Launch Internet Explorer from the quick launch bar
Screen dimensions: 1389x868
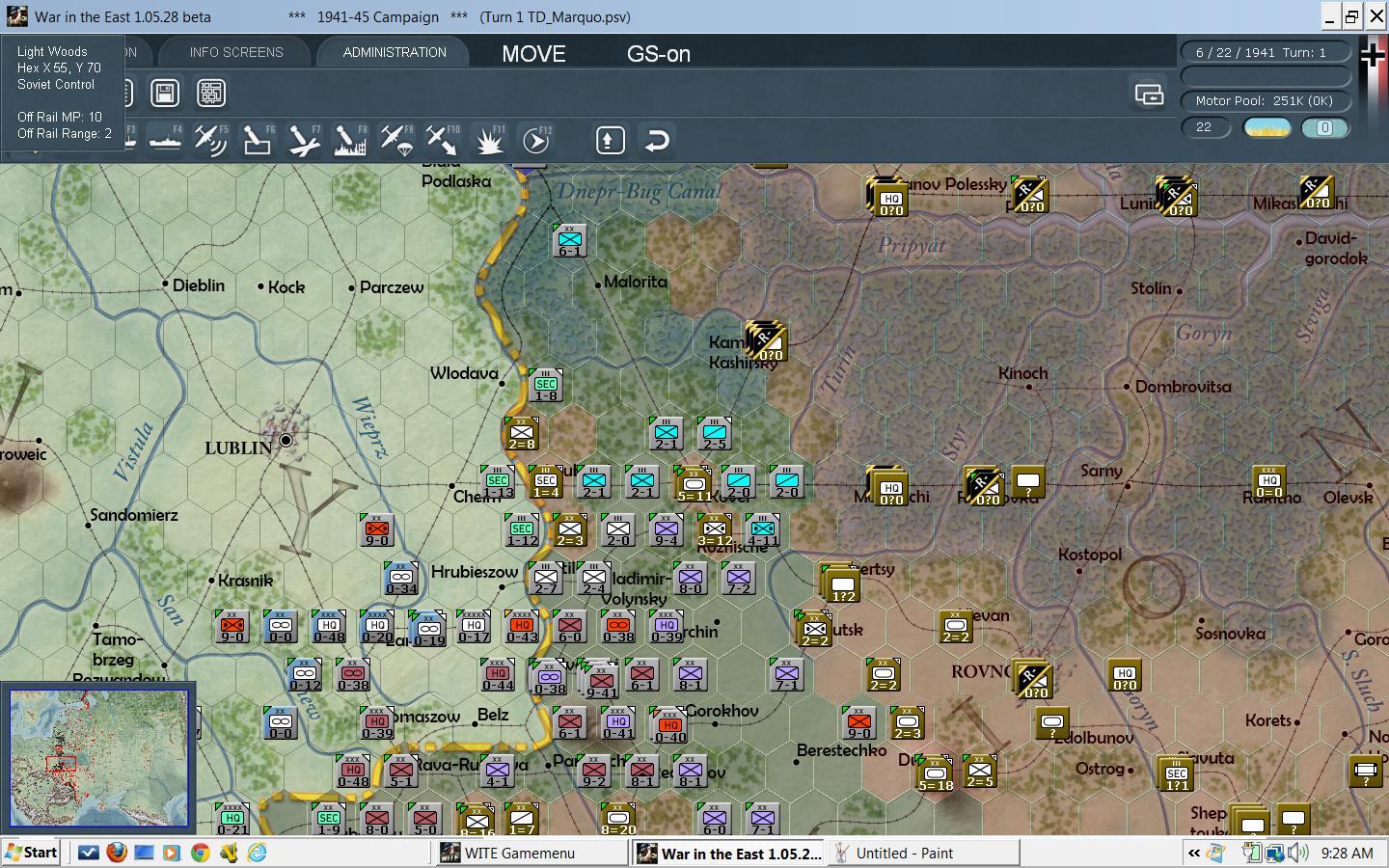pos(258,853)
